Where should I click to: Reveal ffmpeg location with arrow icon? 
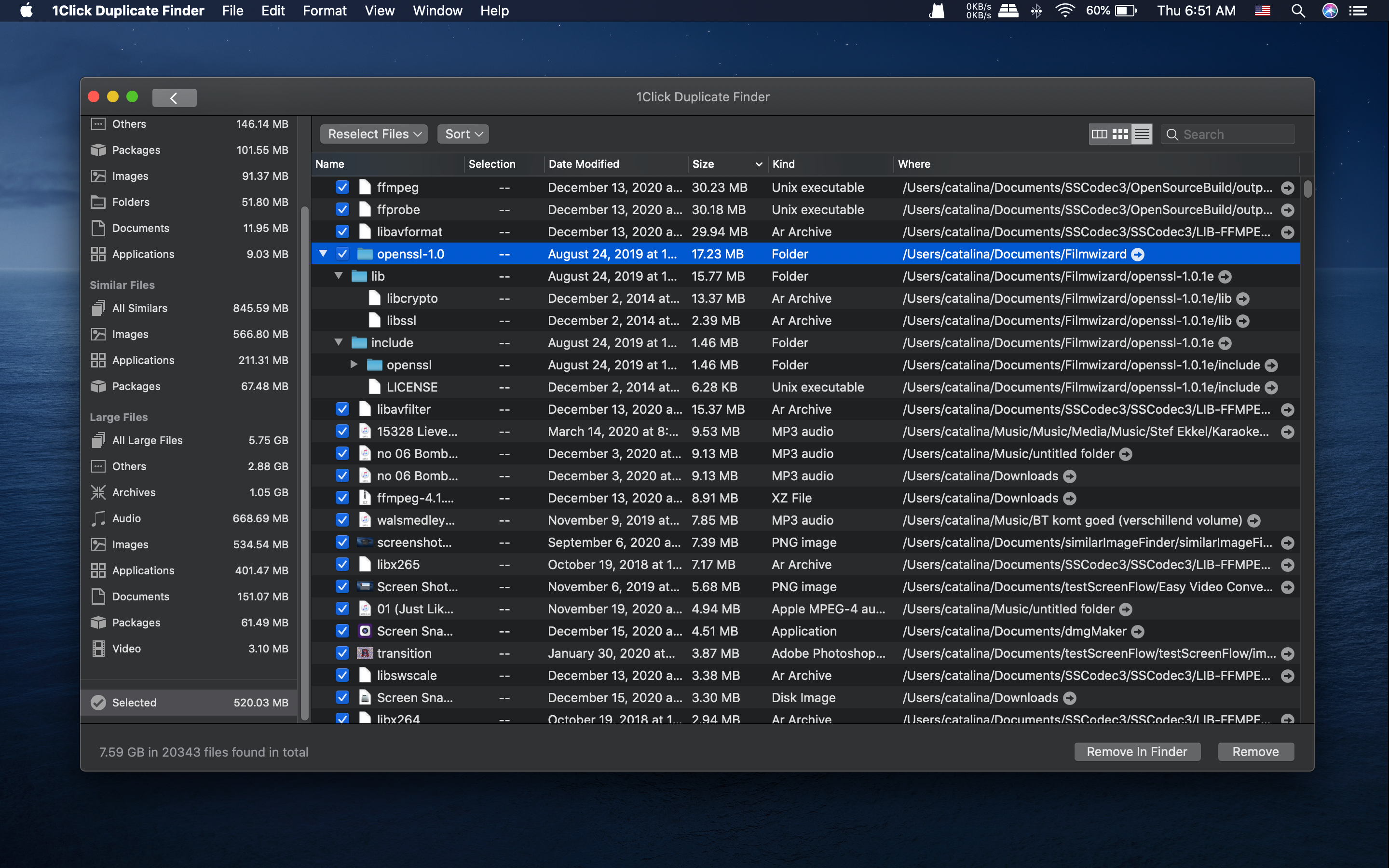pos(1287,188)
